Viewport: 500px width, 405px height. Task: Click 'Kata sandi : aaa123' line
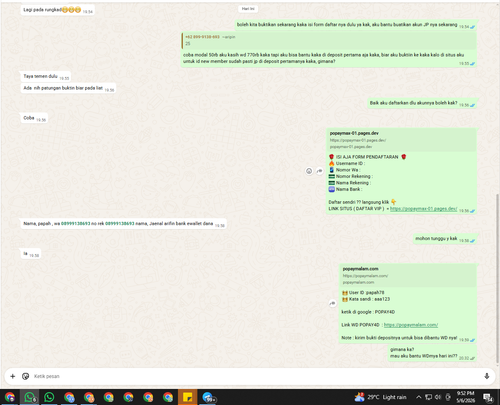pos(366,299)
